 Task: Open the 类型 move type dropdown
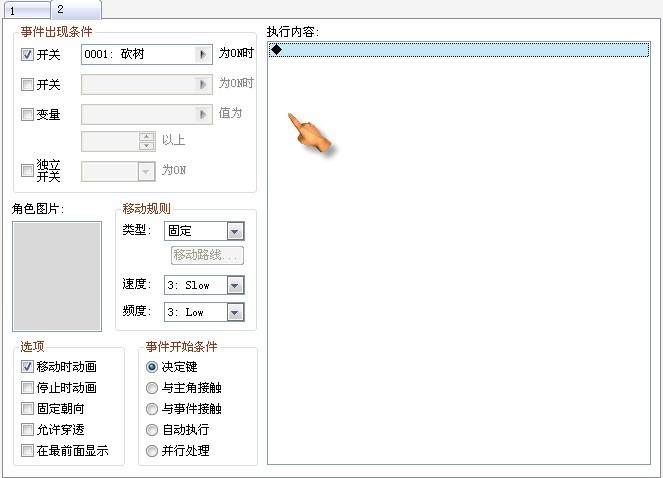[x=235, y=231]
